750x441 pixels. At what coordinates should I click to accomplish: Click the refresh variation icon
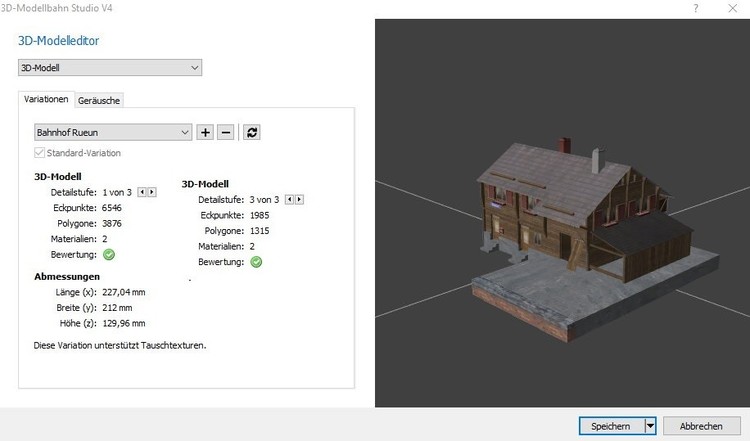(252, 132)
